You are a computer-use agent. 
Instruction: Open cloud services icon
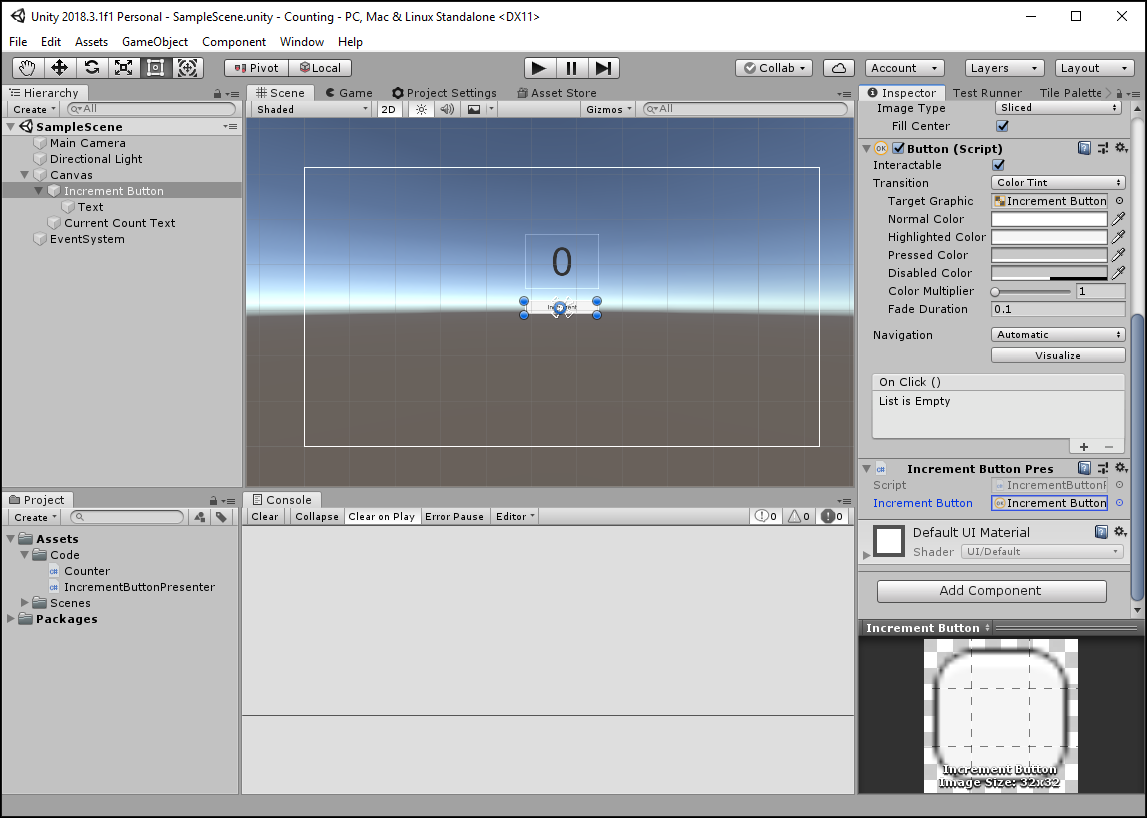click(x=840, y=68)
